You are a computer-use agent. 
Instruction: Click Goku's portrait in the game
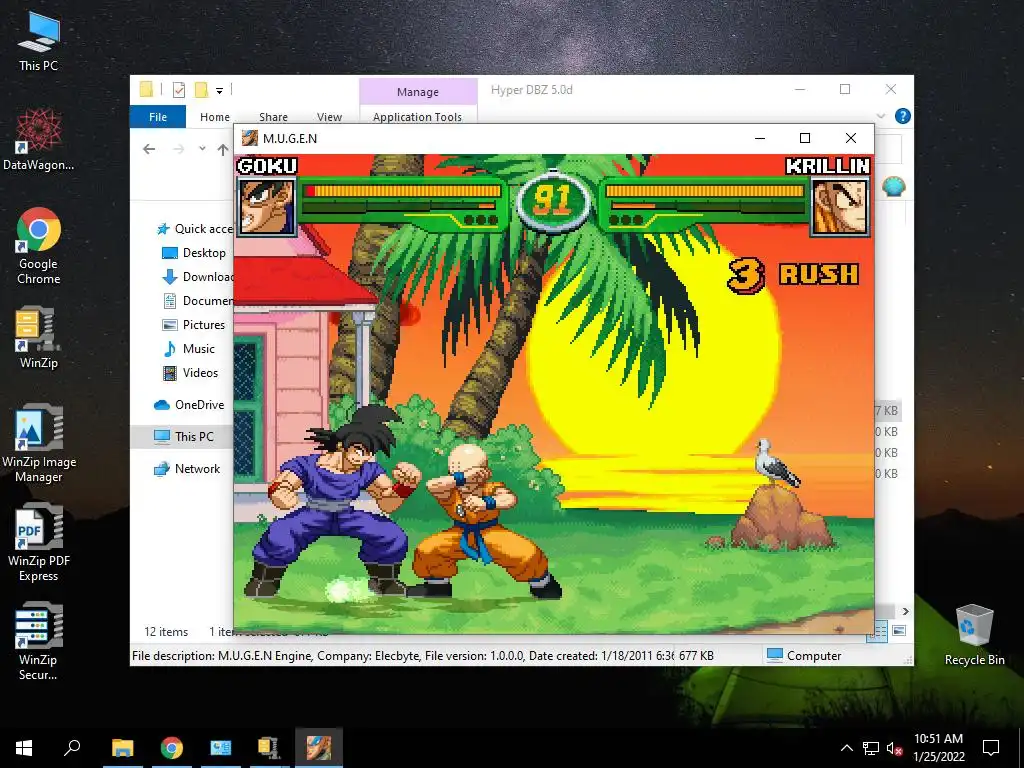click(x=266, y=206)
